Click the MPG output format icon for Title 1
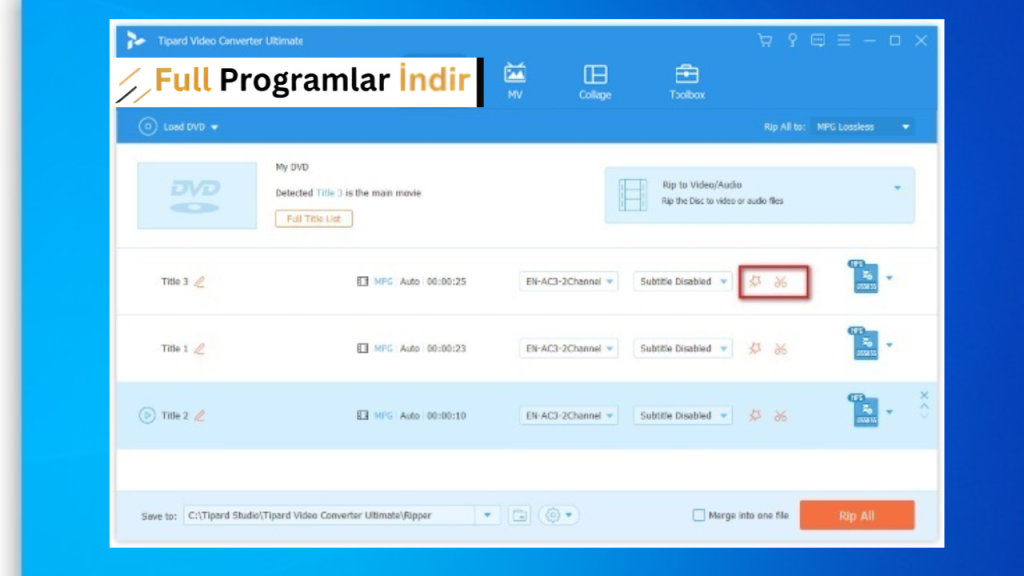1024x576 pixels. coord(864,344)
